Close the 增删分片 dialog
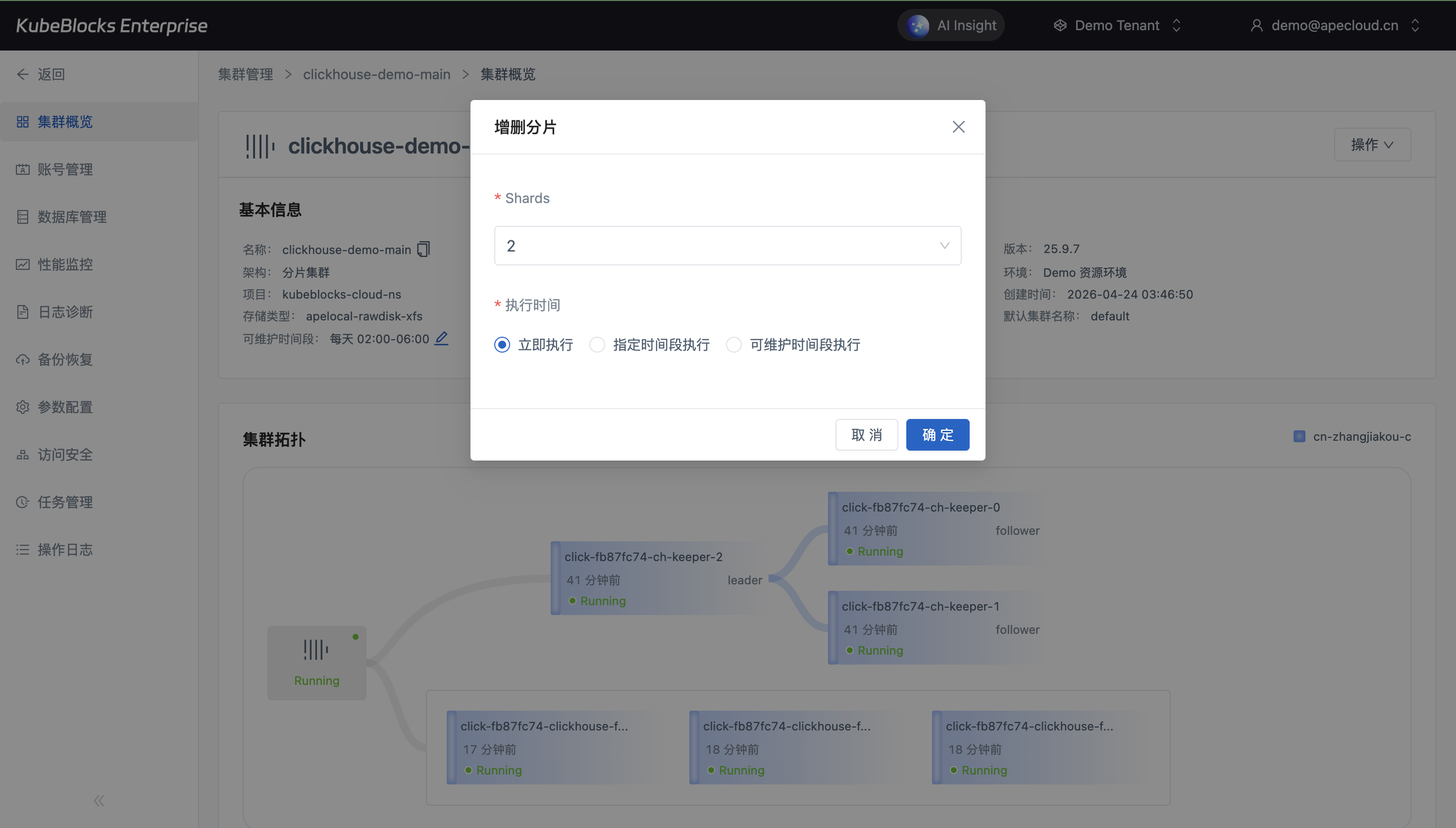This screenshot has width=1456, height=828. click(959, 127)
